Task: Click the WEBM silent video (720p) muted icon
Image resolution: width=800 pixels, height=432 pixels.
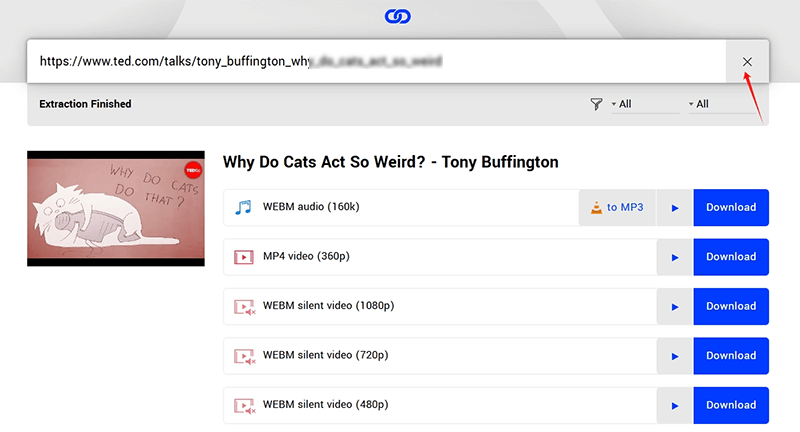Action: [244, 356]
